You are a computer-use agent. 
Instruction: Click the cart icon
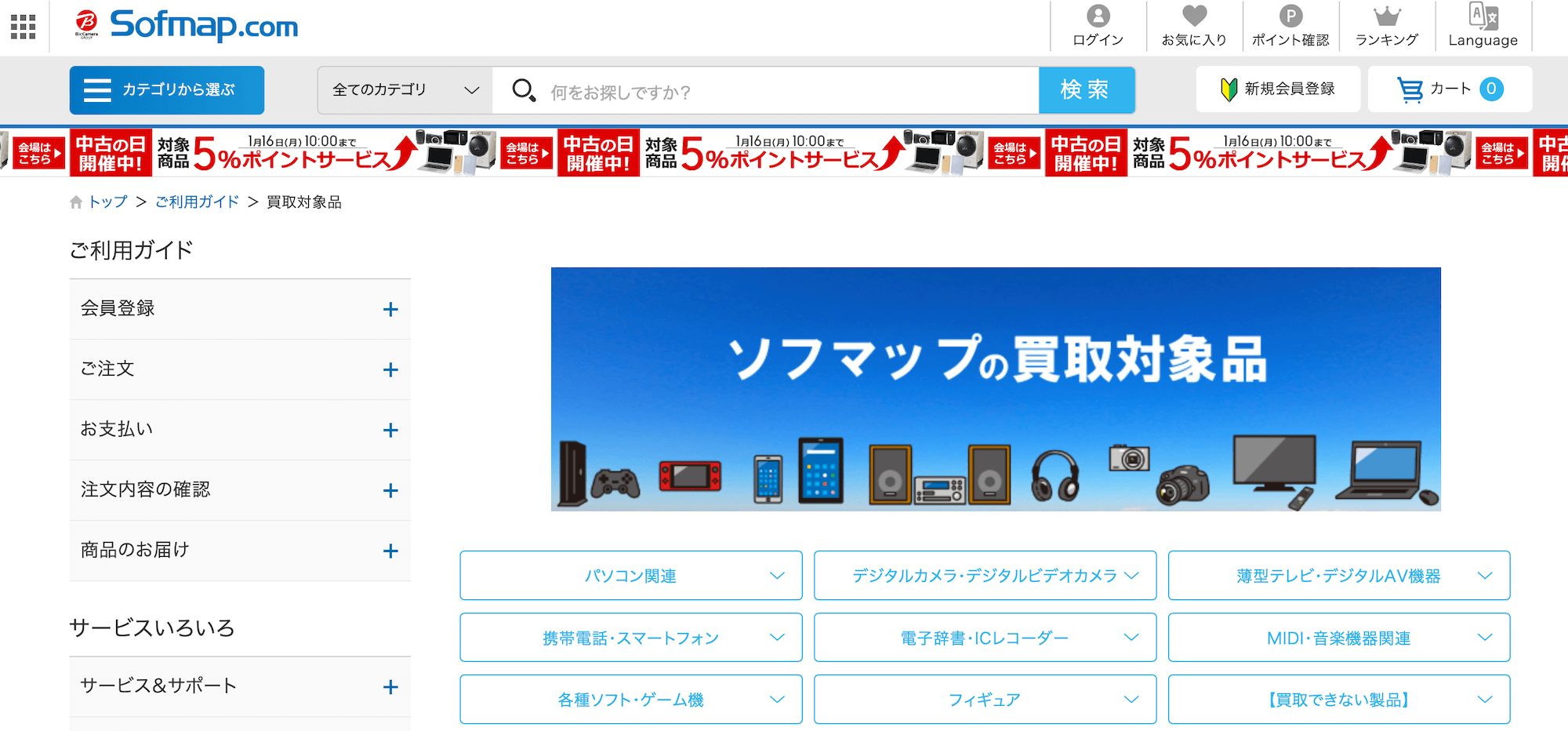click(x=1410, y=89)
